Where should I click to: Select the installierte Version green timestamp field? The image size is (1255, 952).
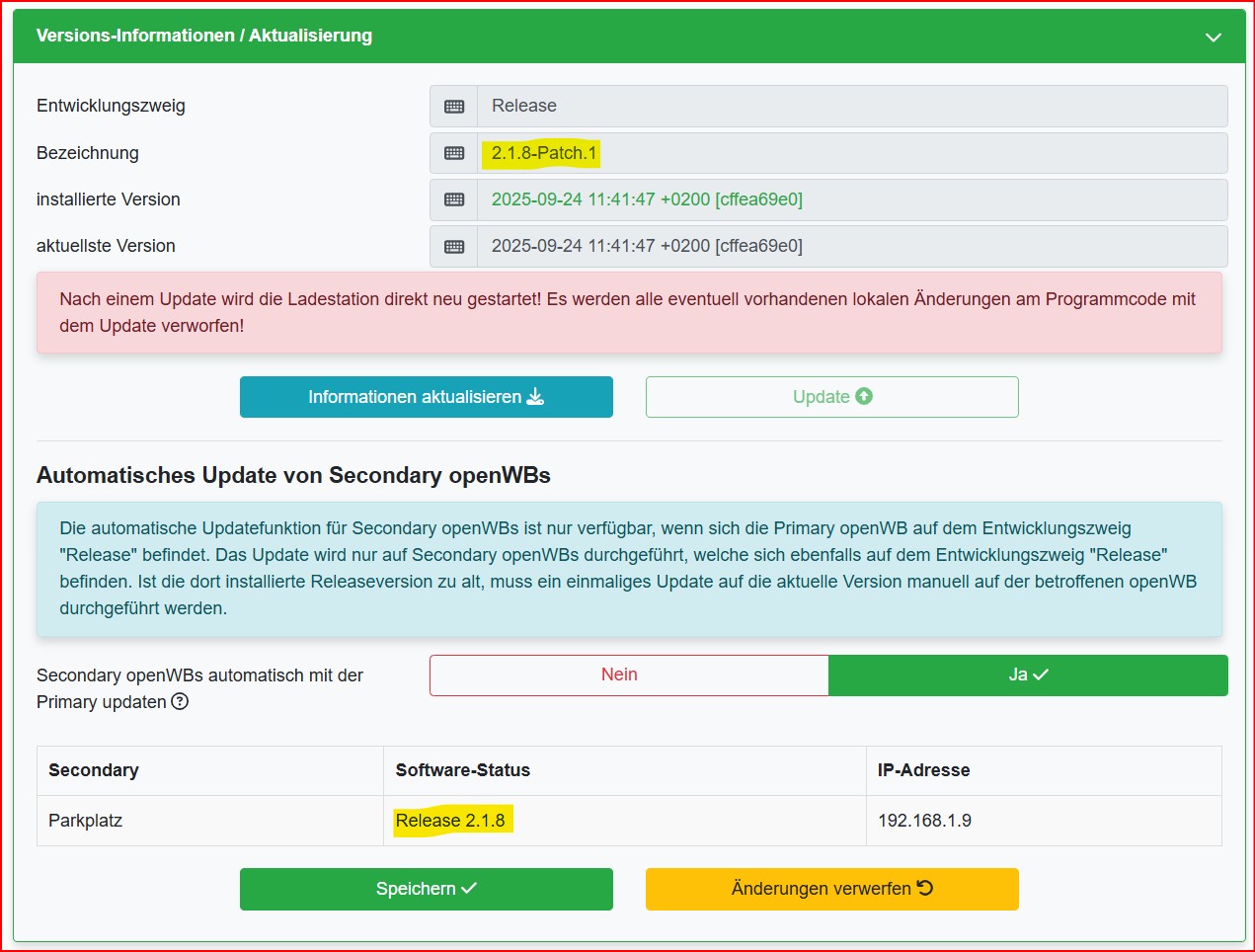[x=852, y=199]
